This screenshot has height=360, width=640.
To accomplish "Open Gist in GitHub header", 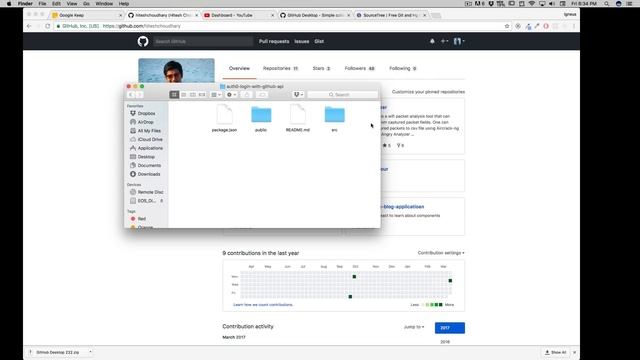I will click(x=319, y=41).
